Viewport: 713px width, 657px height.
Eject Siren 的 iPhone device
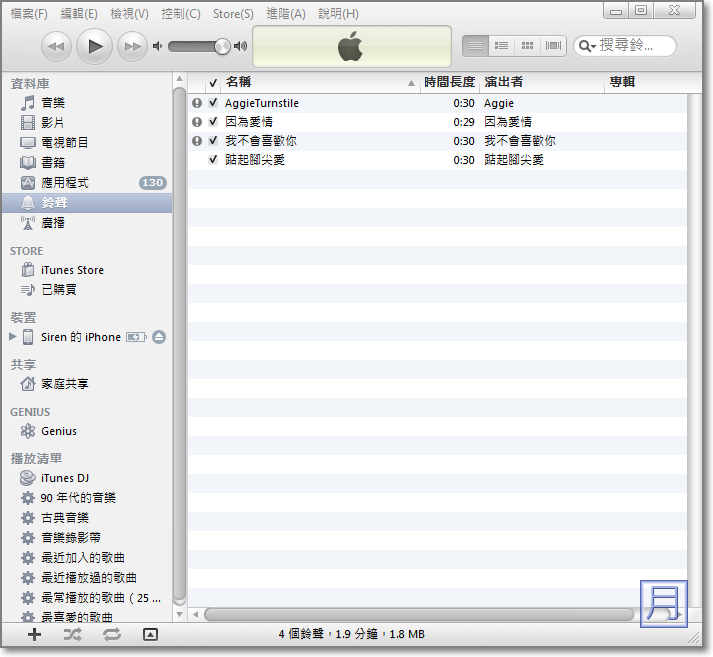159,337
